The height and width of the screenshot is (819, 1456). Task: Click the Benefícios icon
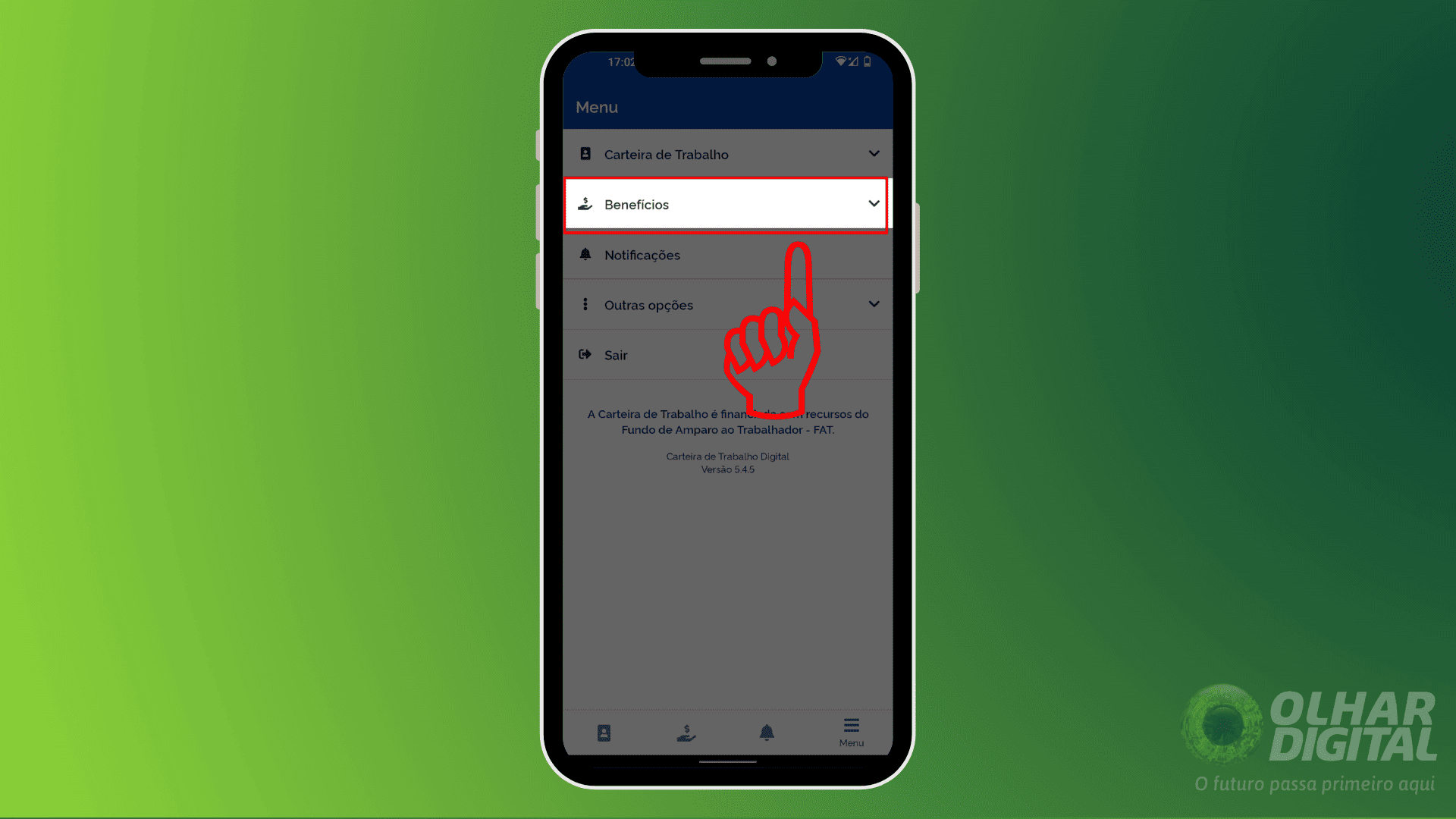585,204
